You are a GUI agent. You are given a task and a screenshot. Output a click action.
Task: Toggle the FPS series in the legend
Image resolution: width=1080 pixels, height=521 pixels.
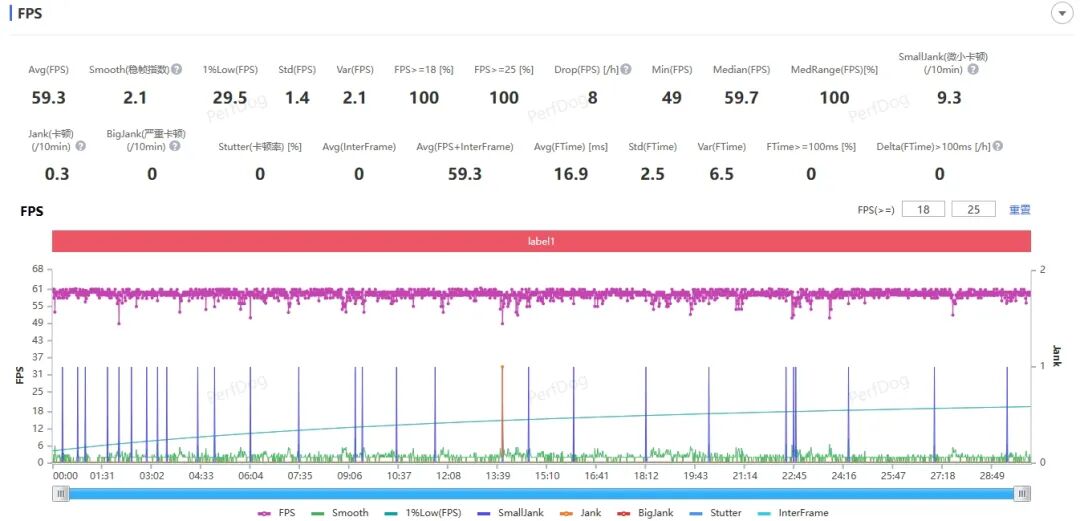click(x=276, y=513)
